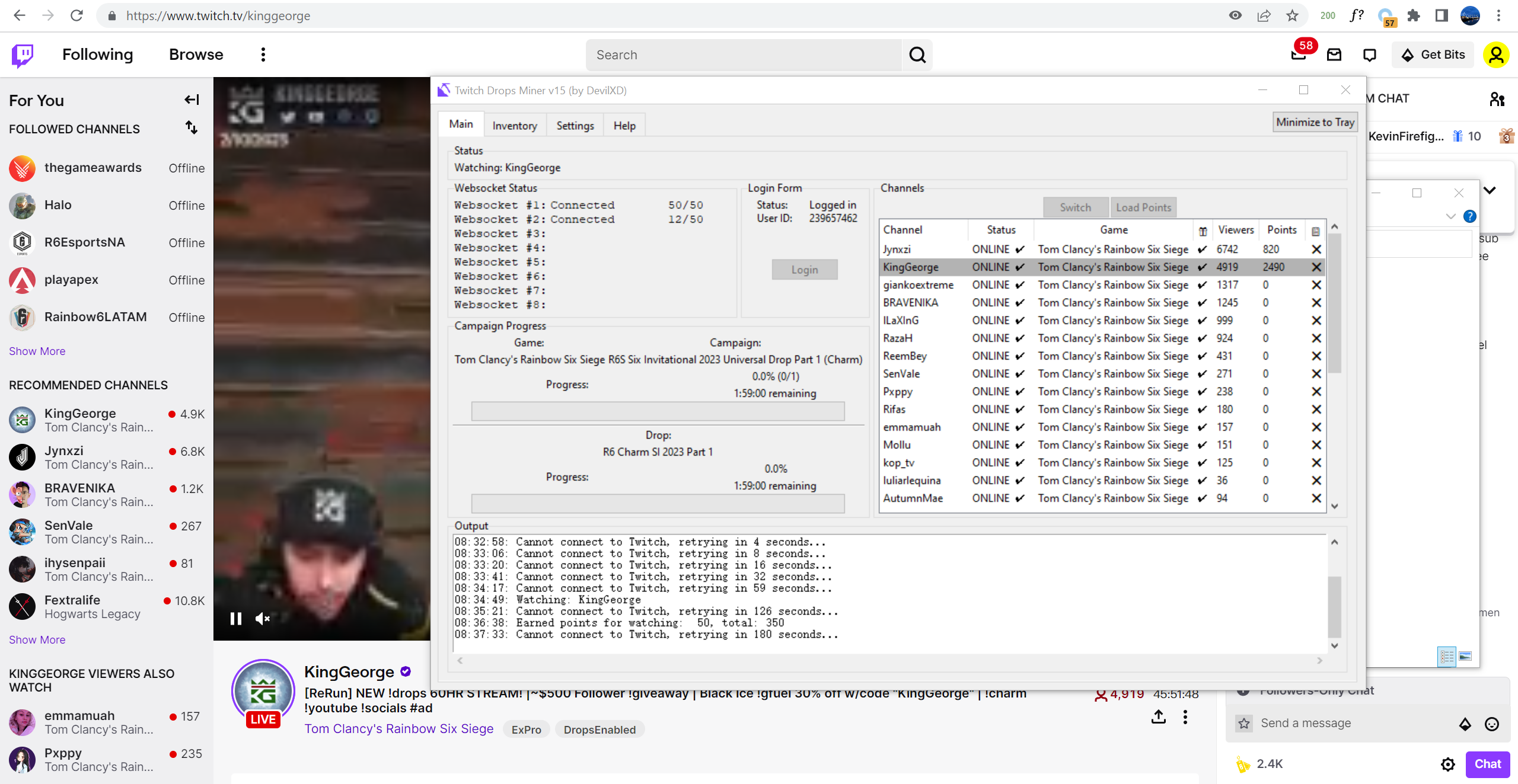
Task: Click the Drop campaign progress bar
Action: coord(657,504)
